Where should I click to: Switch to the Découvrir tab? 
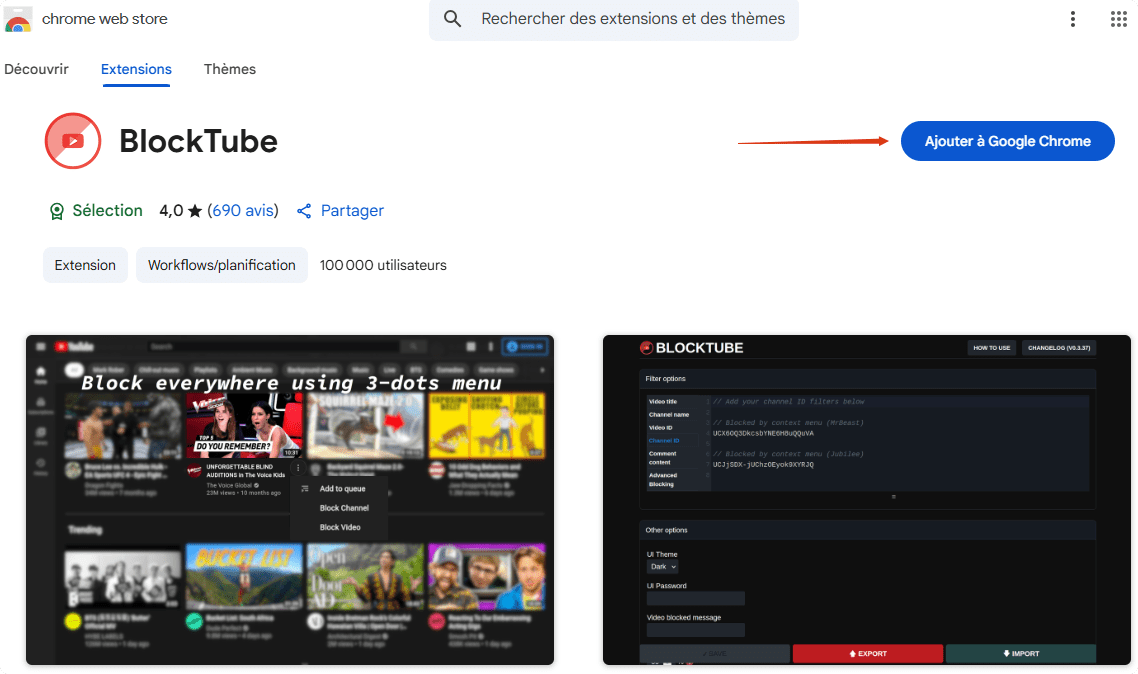[36, 69]
